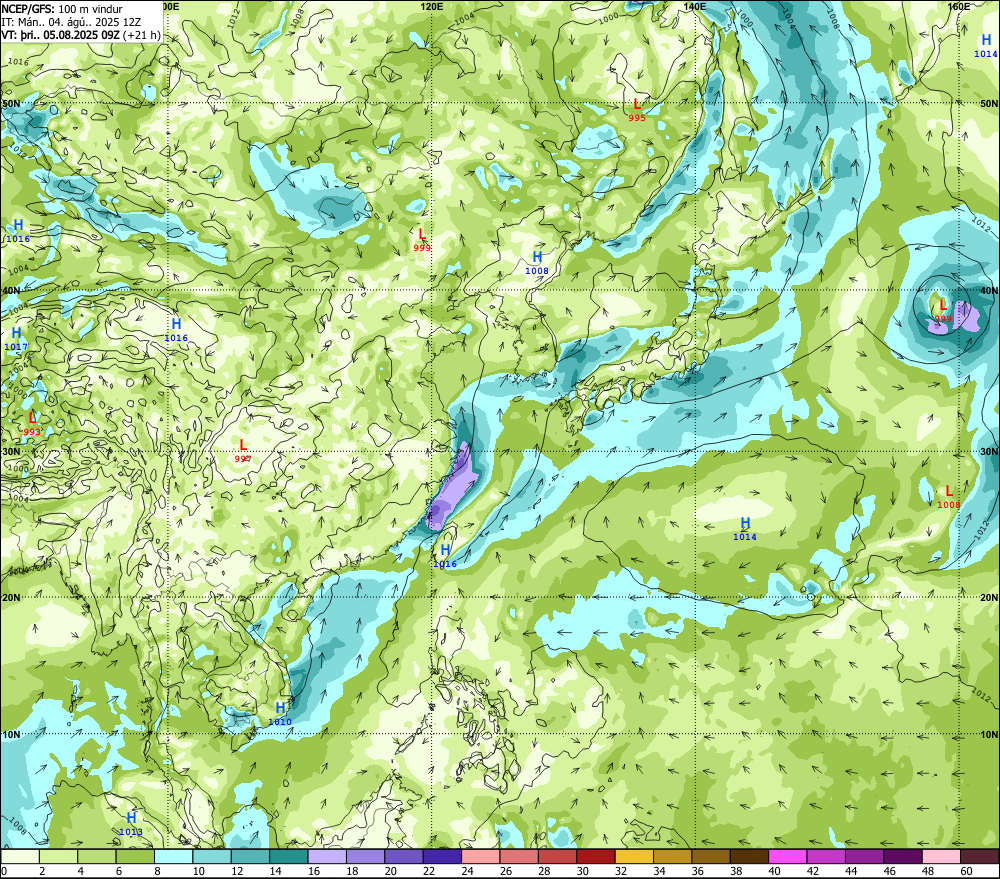Click the purple strong-wind patch in Taiwan Strait
The height and width of the screenshot is (879, 1000).
[453, 488]
